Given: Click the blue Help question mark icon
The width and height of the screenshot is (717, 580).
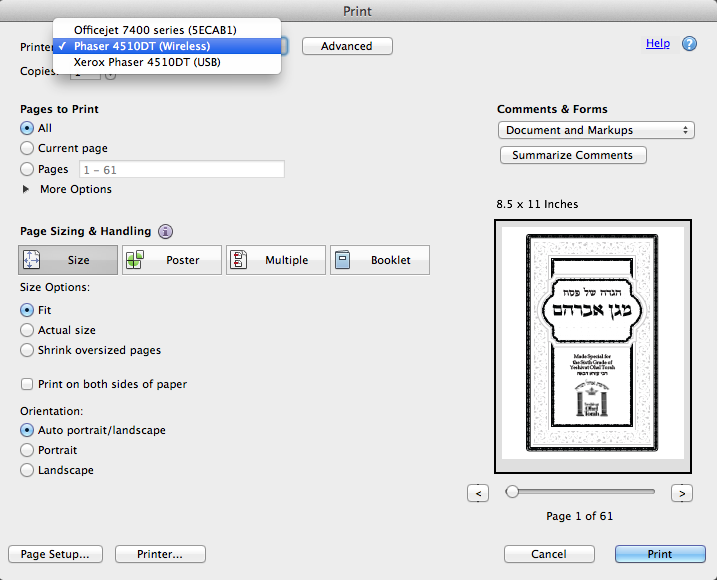Looking at the screenshot, I should [689, 44].
